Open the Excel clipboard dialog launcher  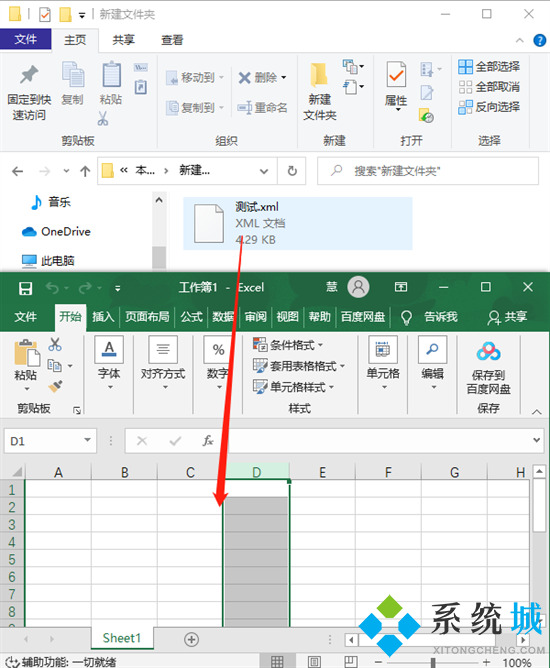coord(77,410)
